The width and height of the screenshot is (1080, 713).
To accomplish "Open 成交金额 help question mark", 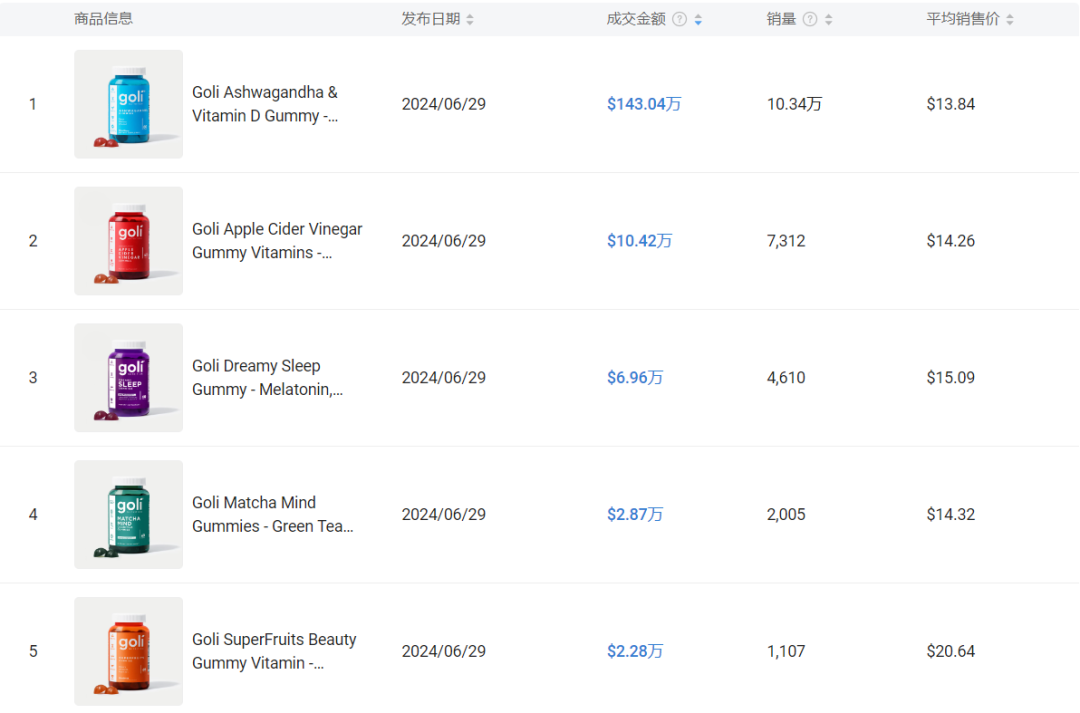I will click(679, 19).
